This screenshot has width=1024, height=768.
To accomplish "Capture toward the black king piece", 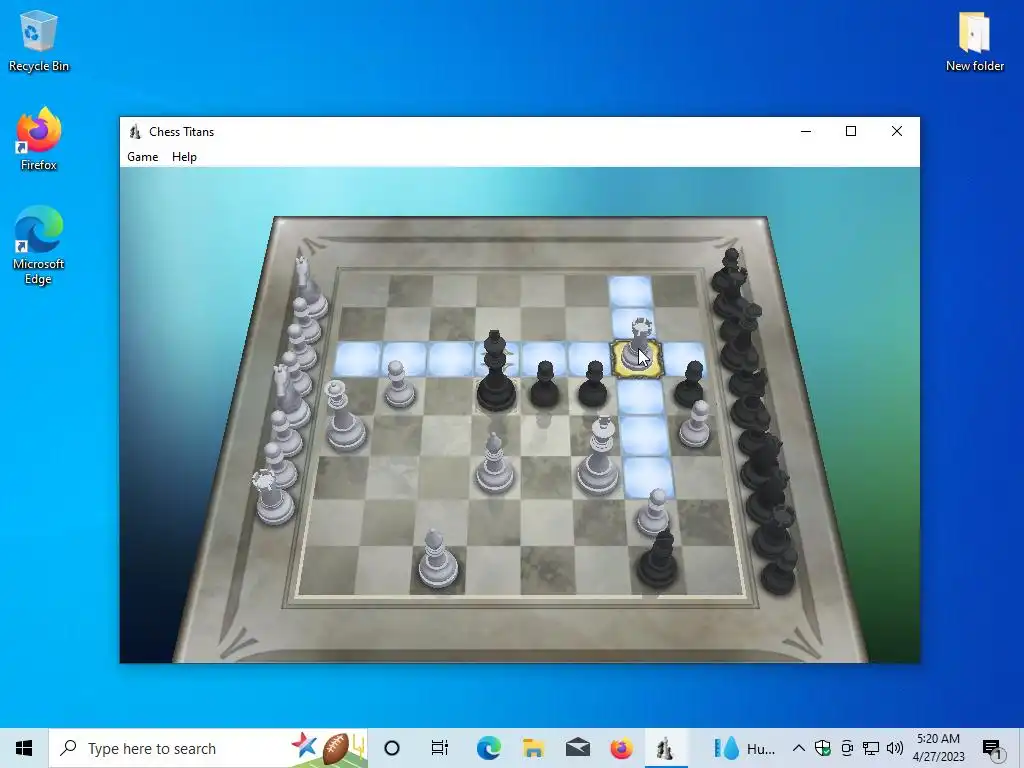I will pyautogui.click(x=495, y=372).
